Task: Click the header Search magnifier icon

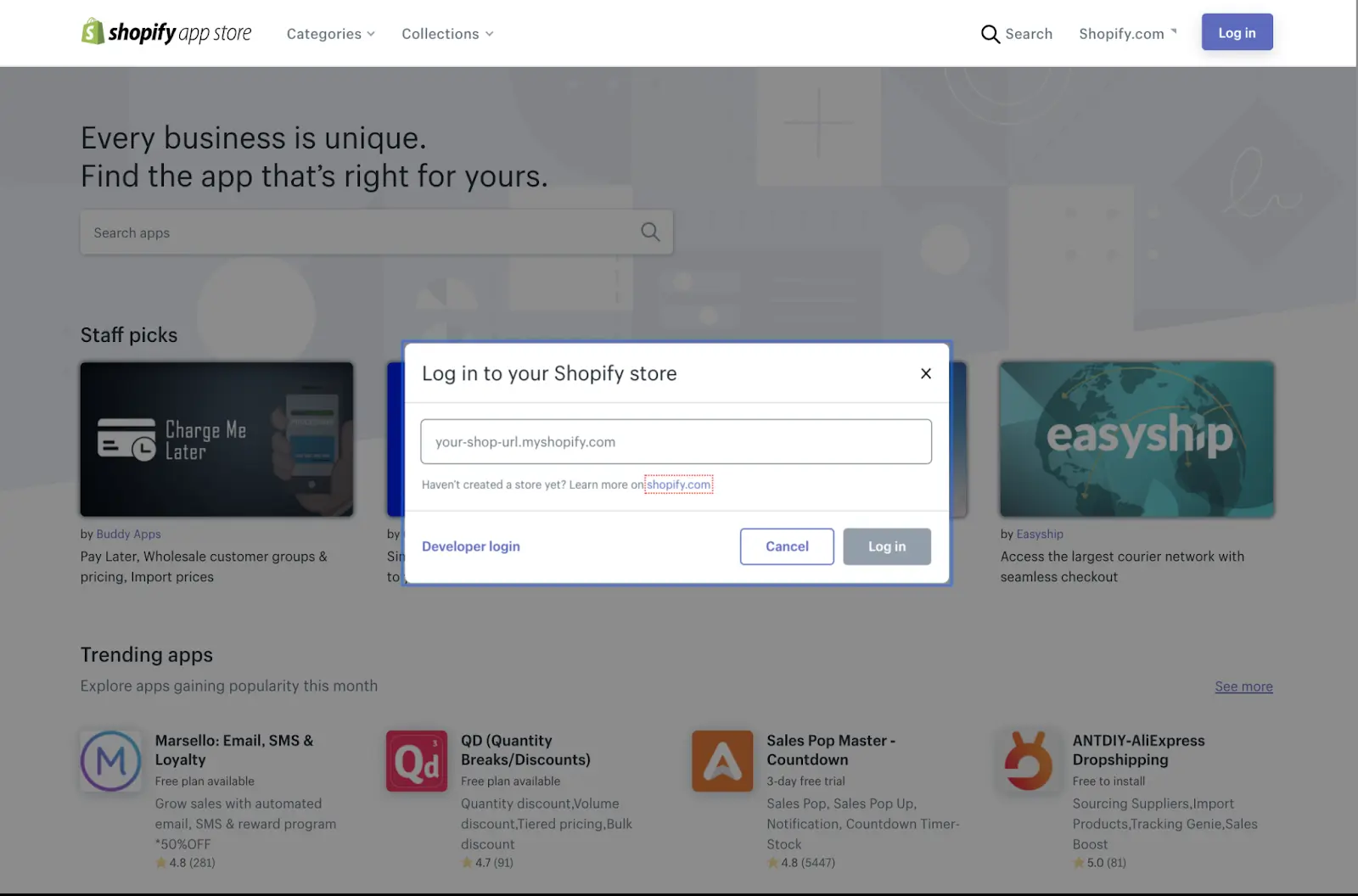Action: [990, 34]
